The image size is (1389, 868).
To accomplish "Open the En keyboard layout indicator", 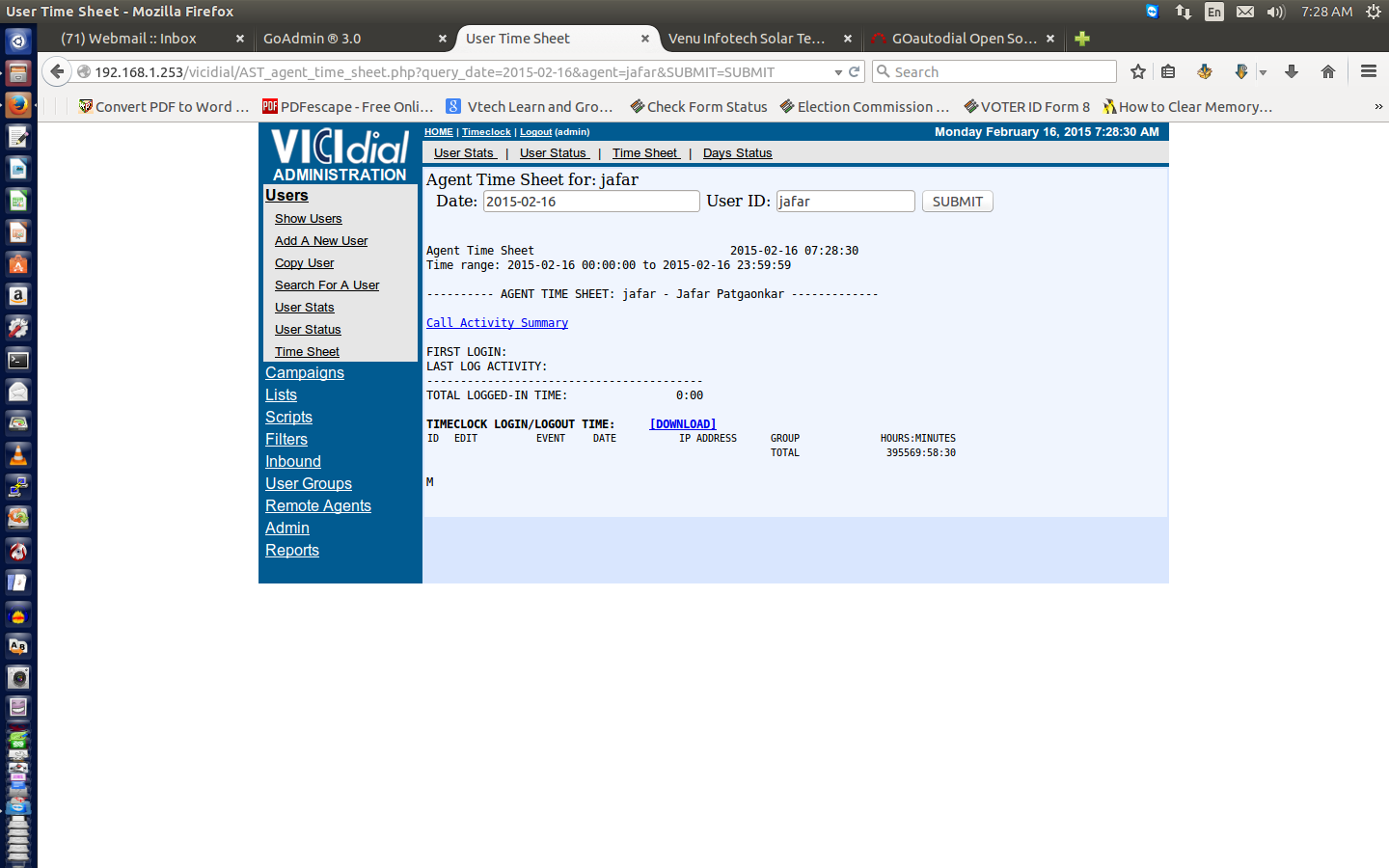I will click(1214, 12).
